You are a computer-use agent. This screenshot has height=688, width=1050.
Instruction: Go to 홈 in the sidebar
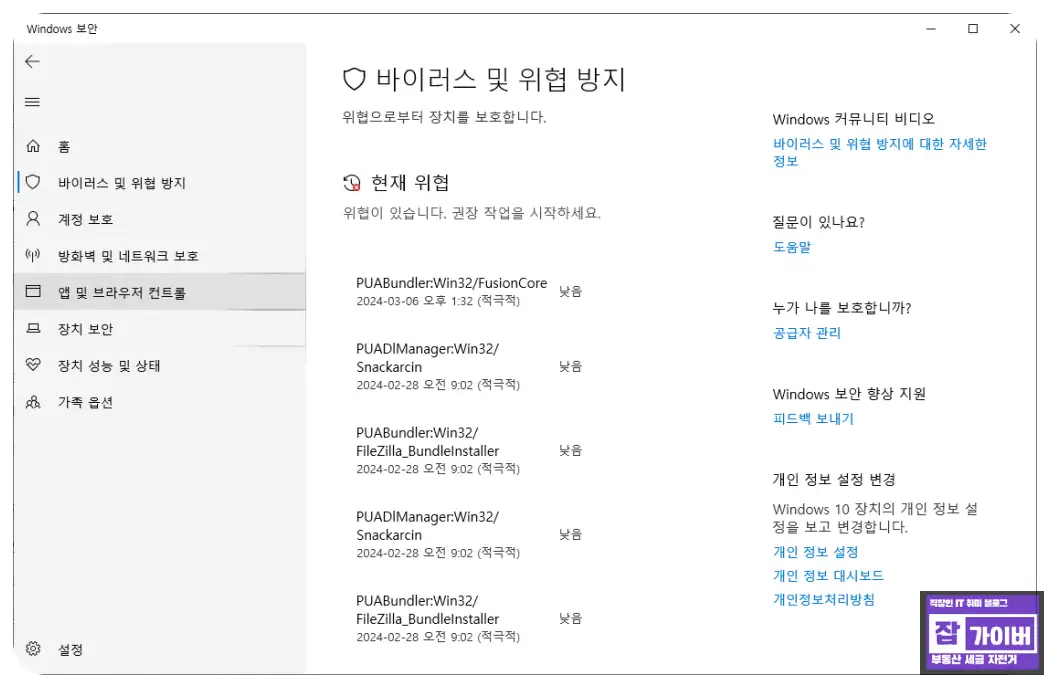[159, 146]
